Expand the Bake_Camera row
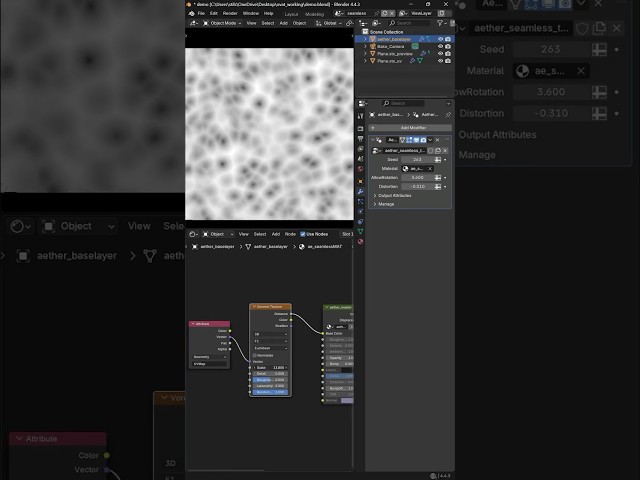This screenshot has height=480, width=640. [365, 47]
